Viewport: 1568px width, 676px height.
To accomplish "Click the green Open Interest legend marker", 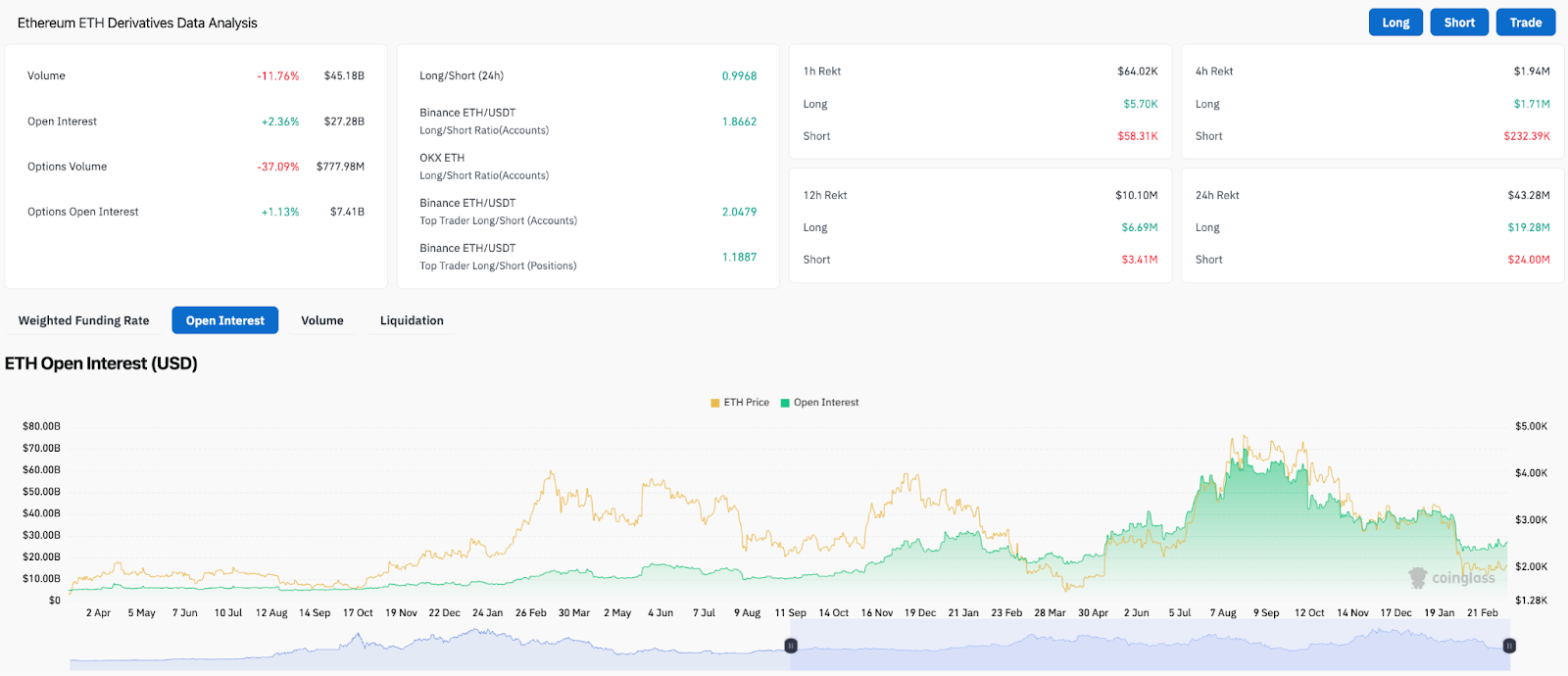I will click(785, 403).
